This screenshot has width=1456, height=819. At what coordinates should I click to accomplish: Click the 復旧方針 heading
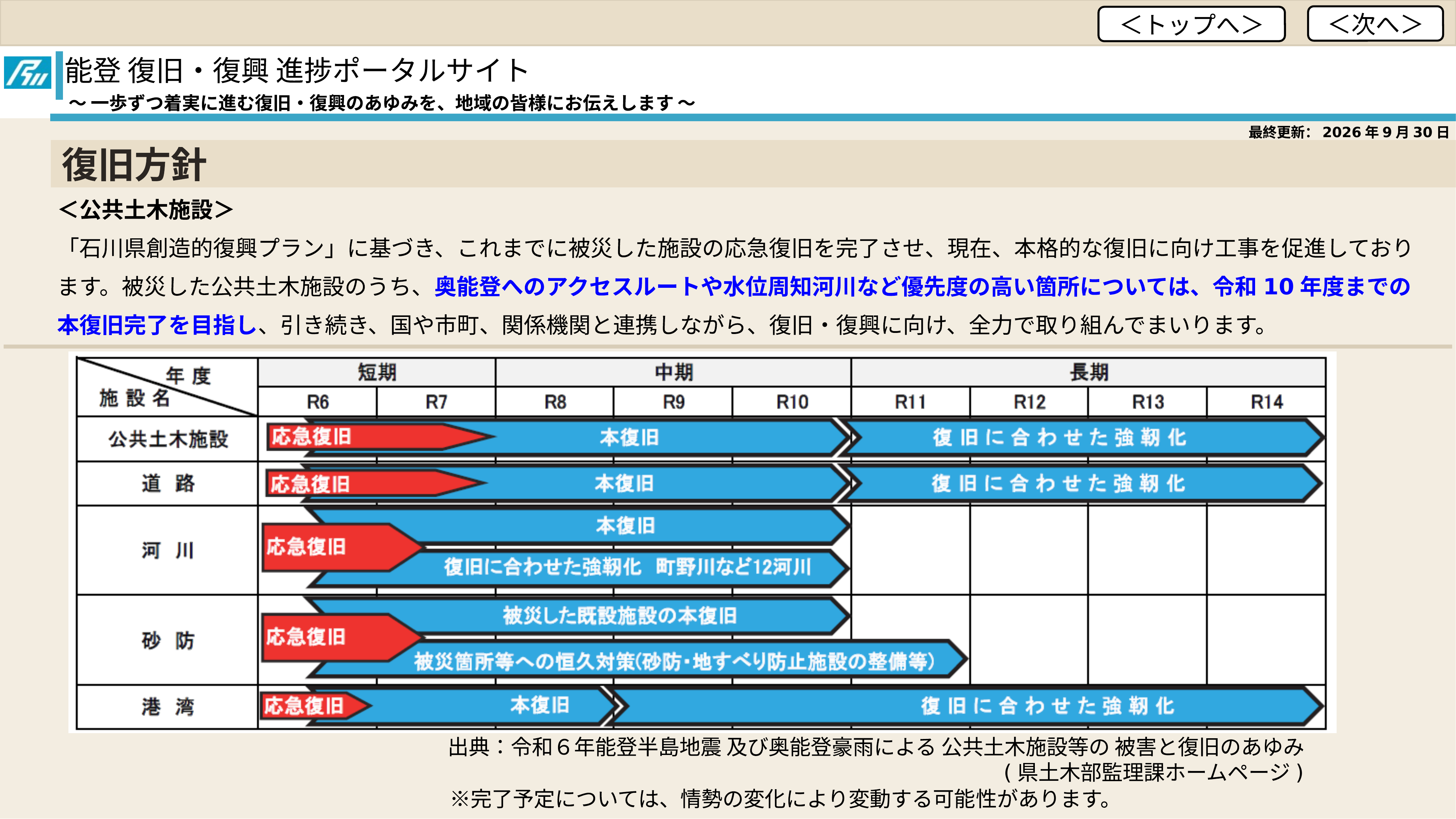point(134,165)
